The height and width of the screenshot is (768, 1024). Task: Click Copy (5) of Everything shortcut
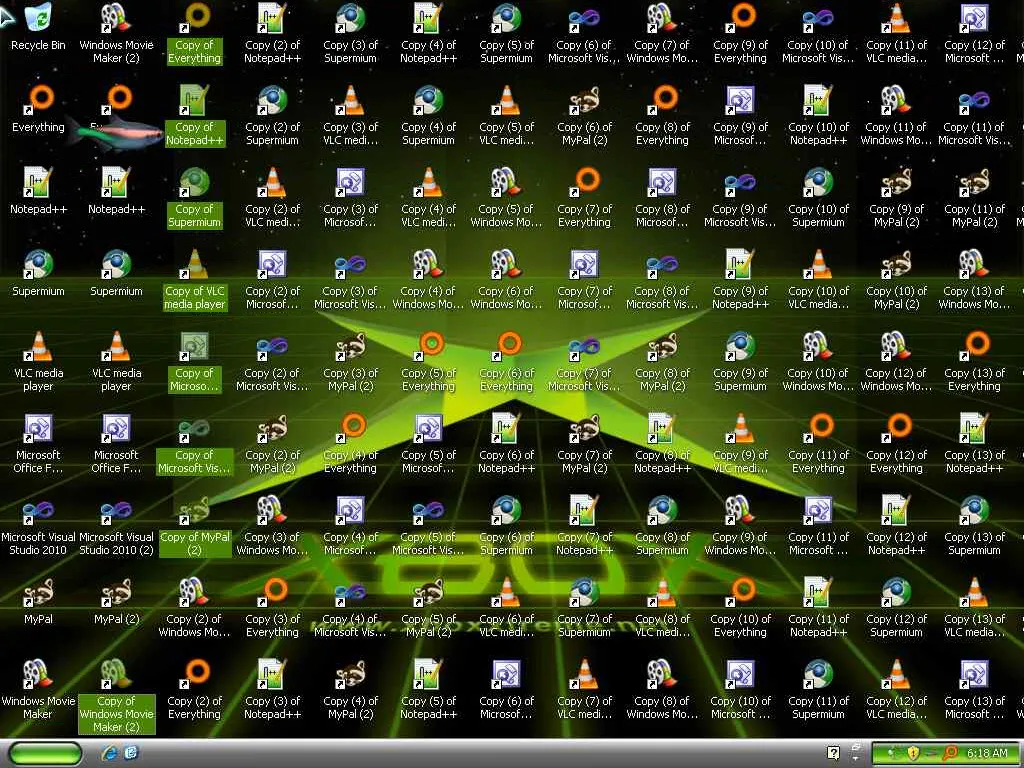click(428, 360)
